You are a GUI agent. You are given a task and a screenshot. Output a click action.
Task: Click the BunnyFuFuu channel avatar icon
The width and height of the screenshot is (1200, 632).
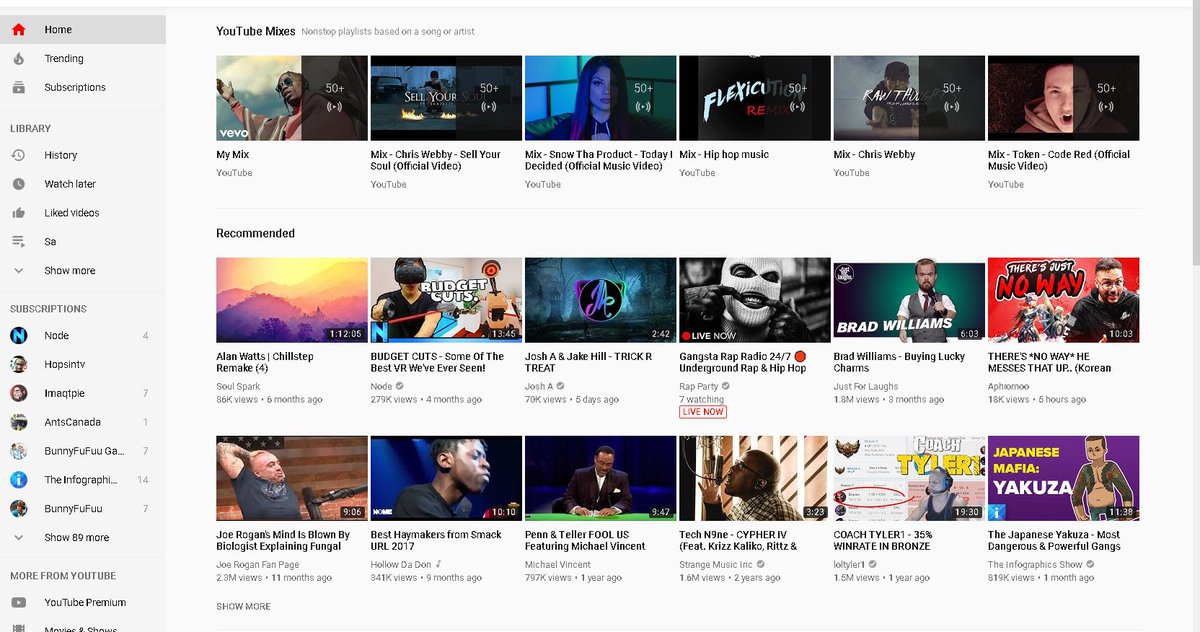click(18, 509)
